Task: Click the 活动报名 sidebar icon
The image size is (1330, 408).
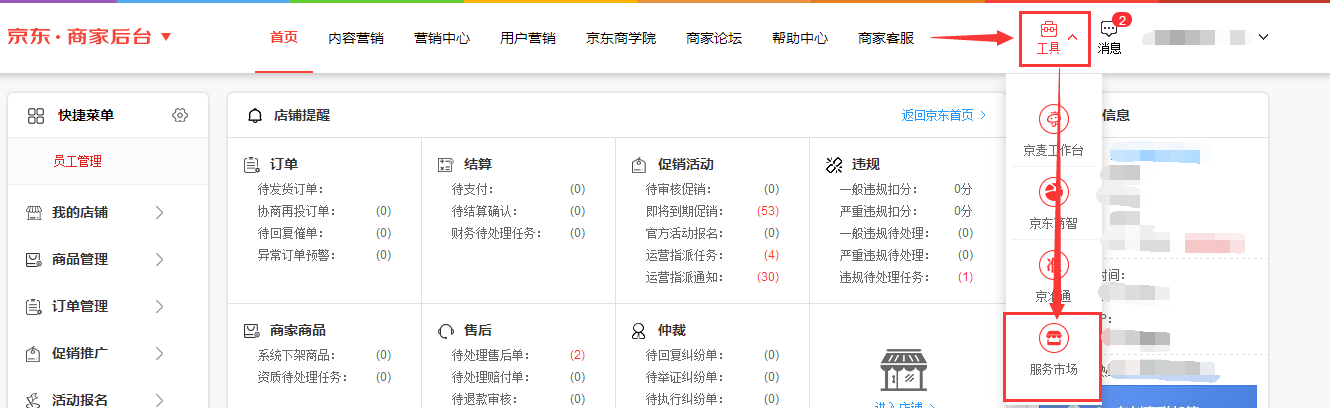Action: click(x=33, y=400)
